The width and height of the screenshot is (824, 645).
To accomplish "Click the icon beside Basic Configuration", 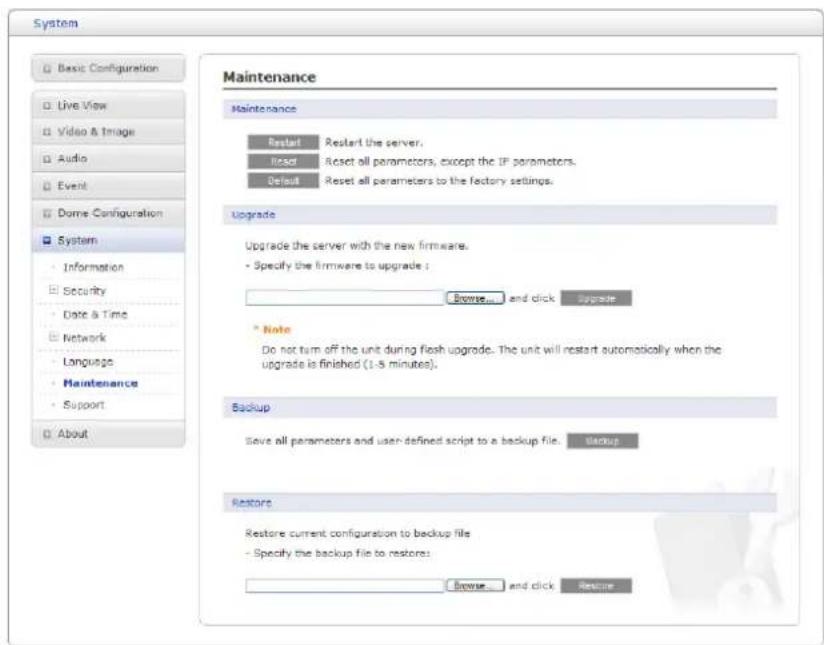I will point(47,69).
